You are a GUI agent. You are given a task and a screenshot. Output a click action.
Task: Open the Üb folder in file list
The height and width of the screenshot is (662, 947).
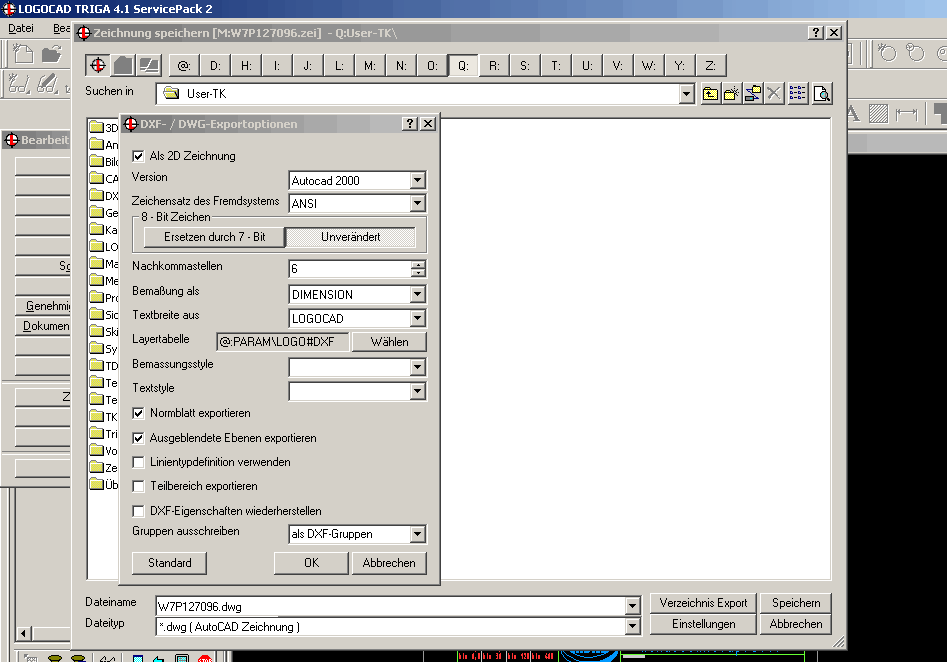104,484
